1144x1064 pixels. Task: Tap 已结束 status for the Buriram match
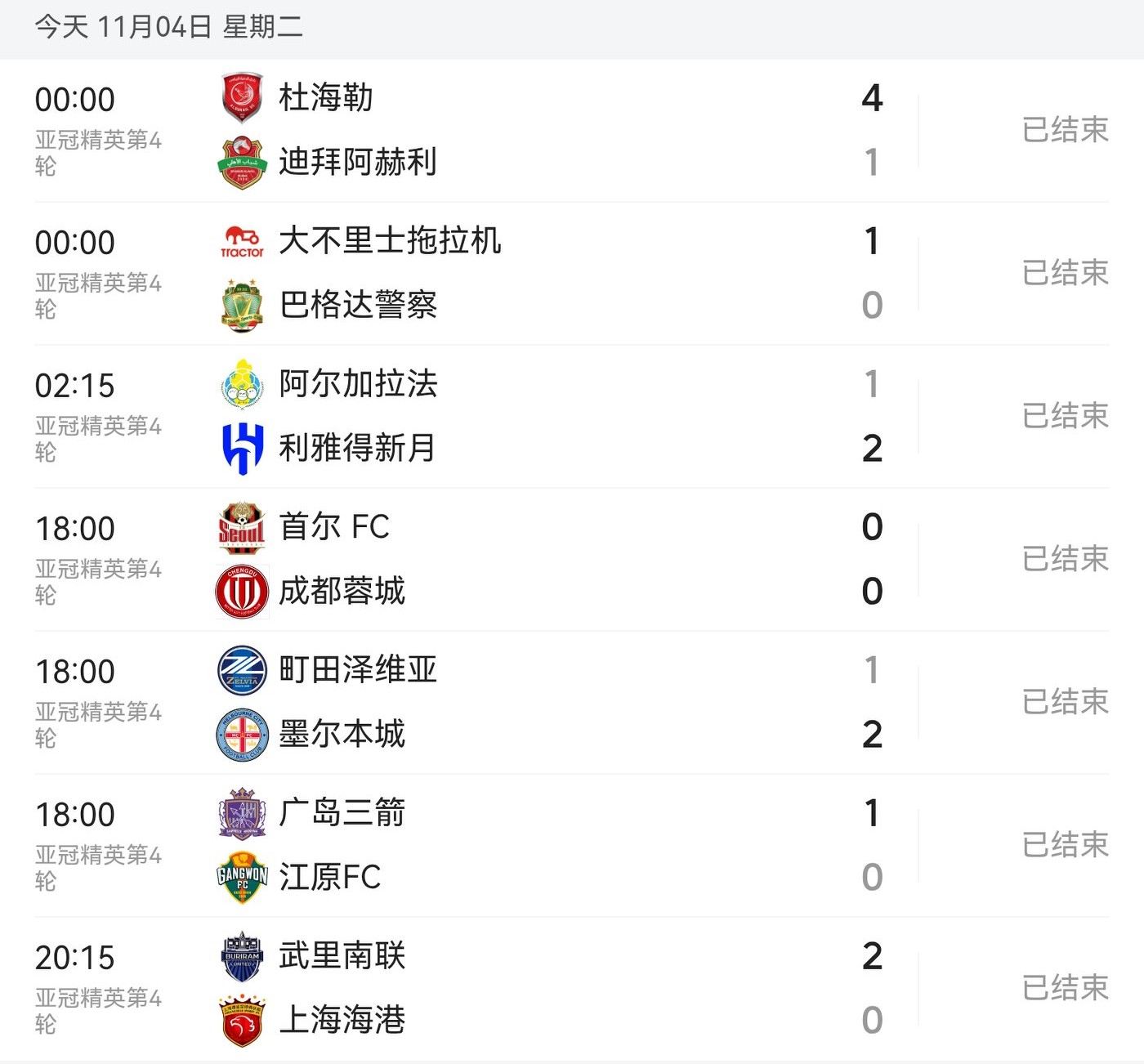(1065, 988)
